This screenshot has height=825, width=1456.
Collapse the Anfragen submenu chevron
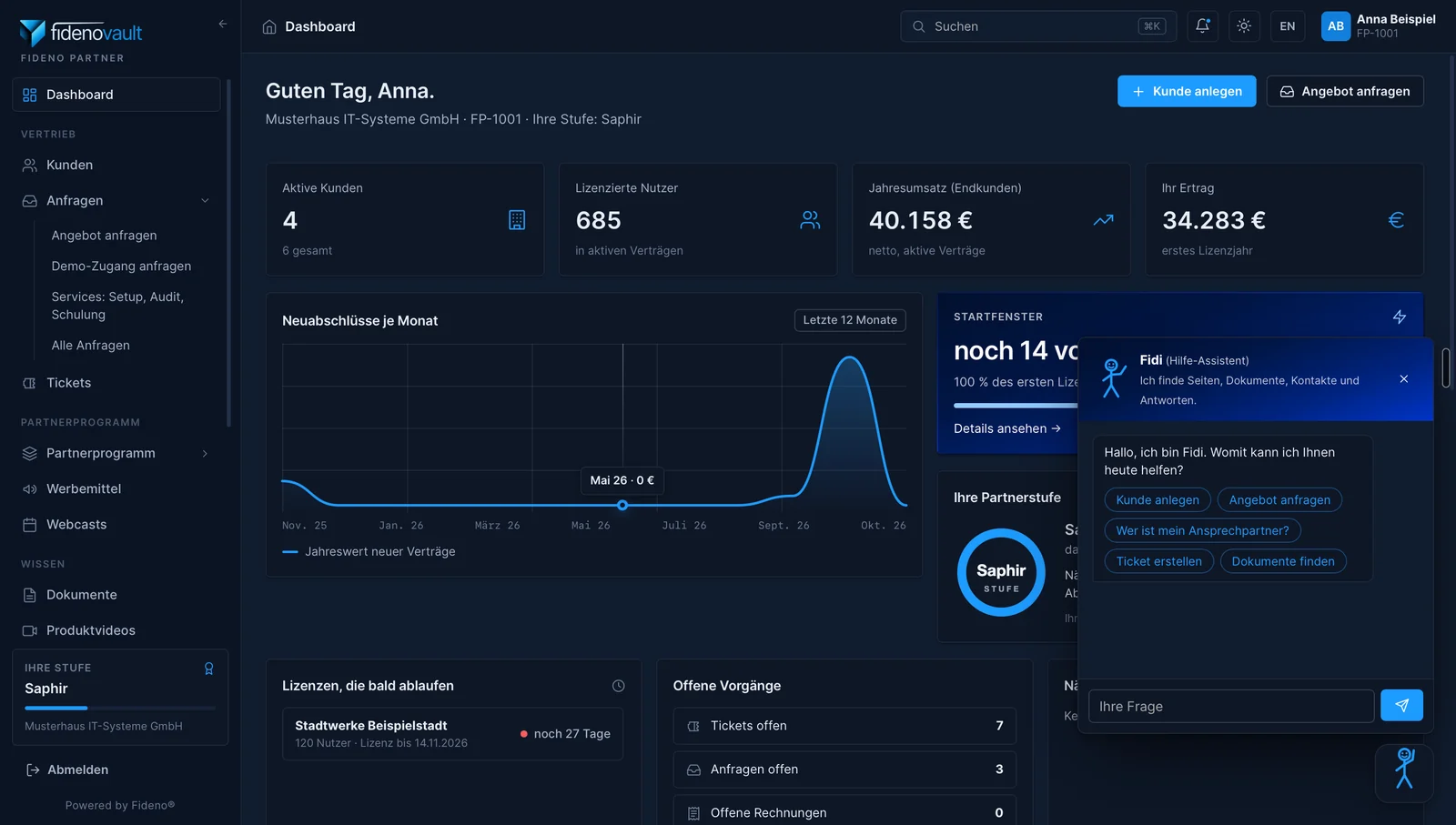tap(205, 201)
